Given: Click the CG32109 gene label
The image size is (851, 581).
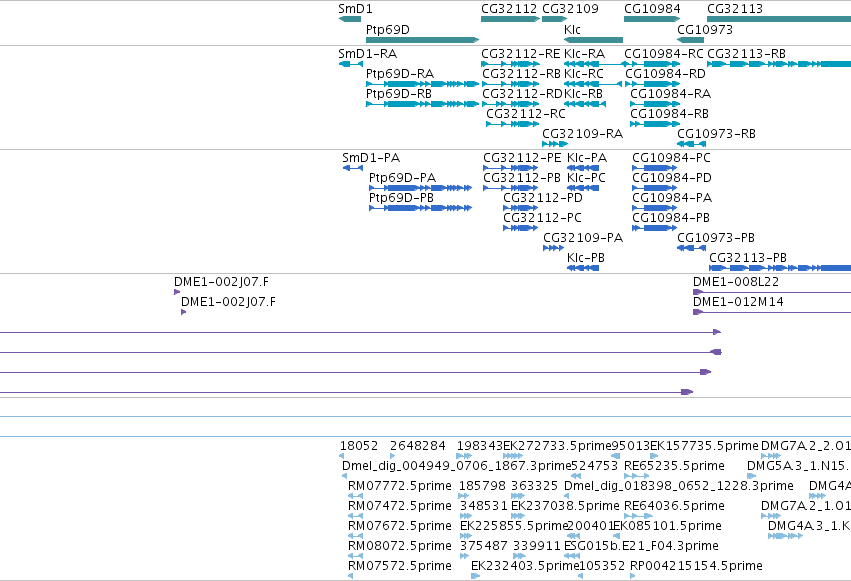Looking at the screenshot, I should pyautogui.click(x=570, y=9).
